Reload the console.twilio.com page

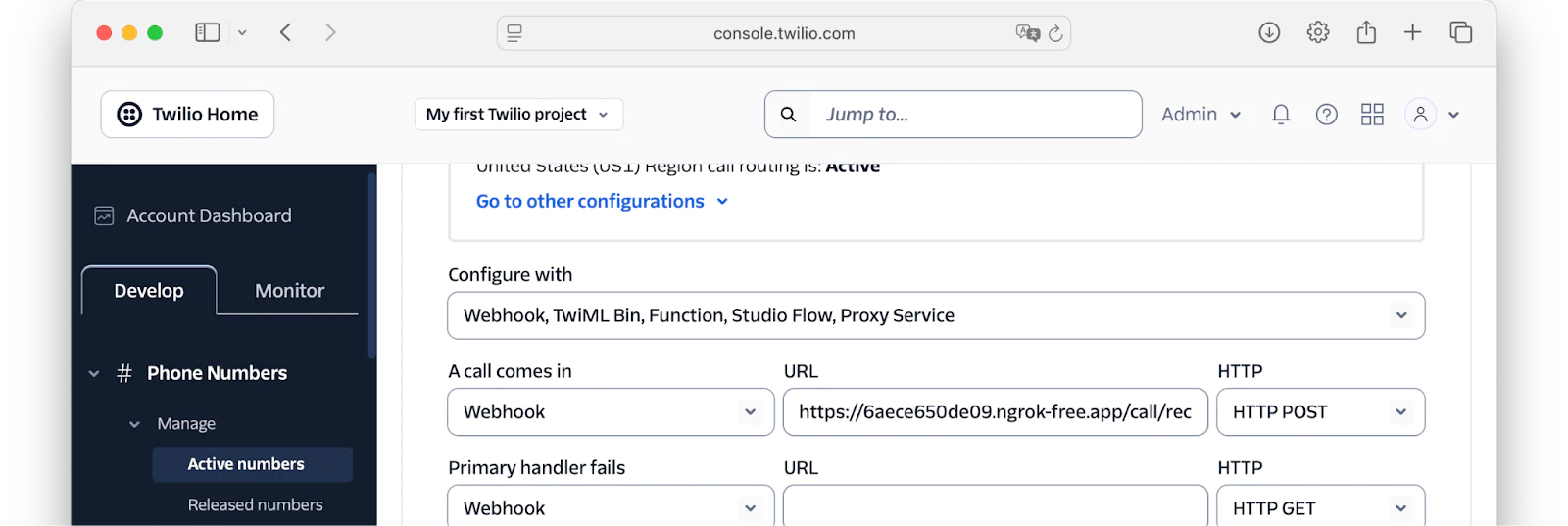pos(1055,33)
